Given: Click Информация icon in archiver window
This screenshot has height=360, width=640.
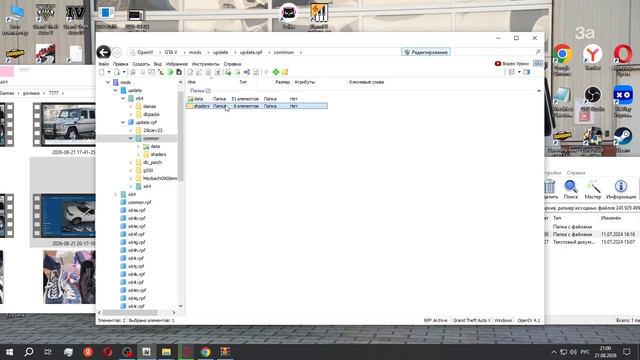Looking at the screenshot, I should [621, 189].
